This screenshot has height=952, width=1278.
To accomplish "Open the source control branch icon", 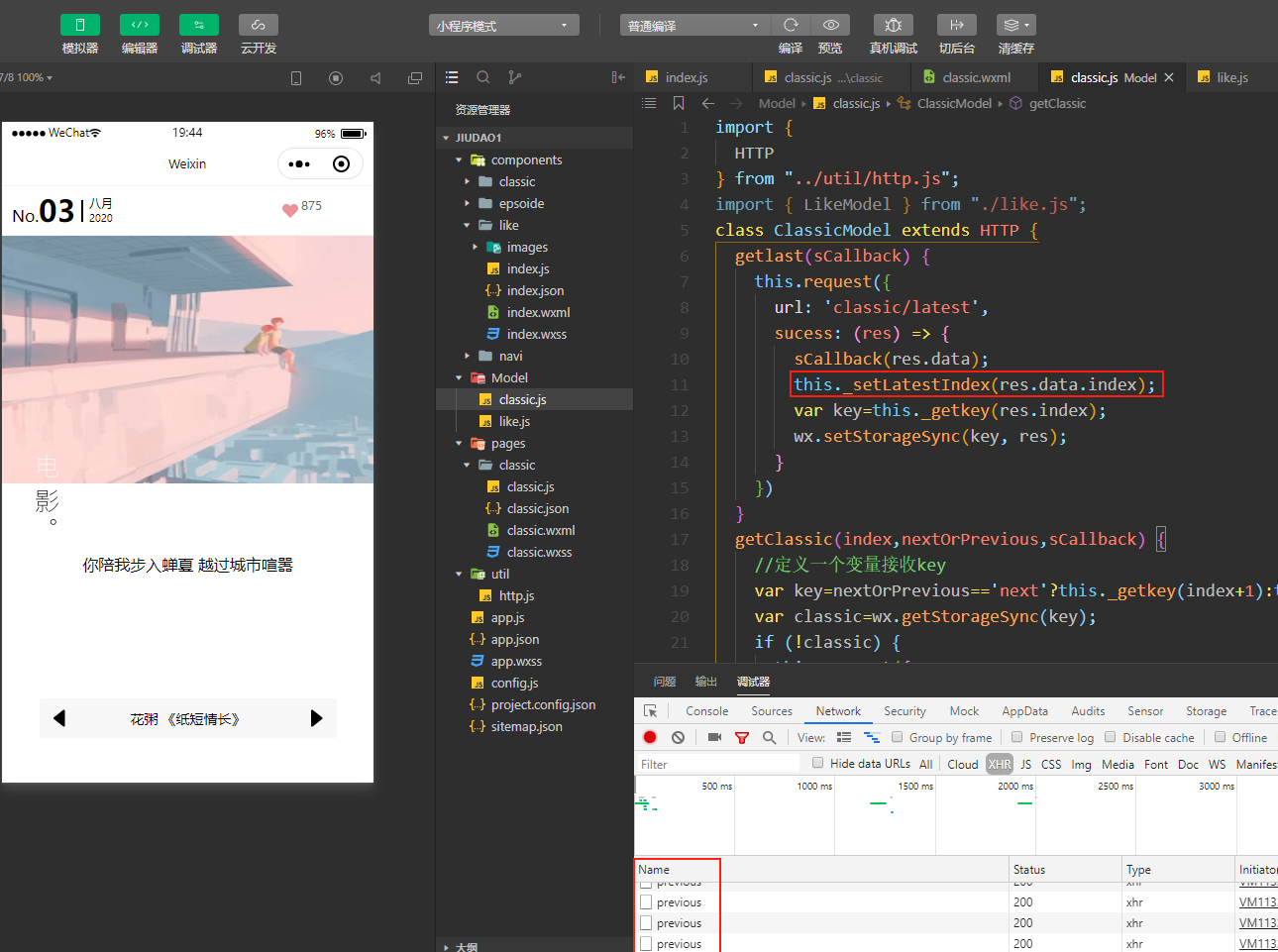I will (515, 77).
